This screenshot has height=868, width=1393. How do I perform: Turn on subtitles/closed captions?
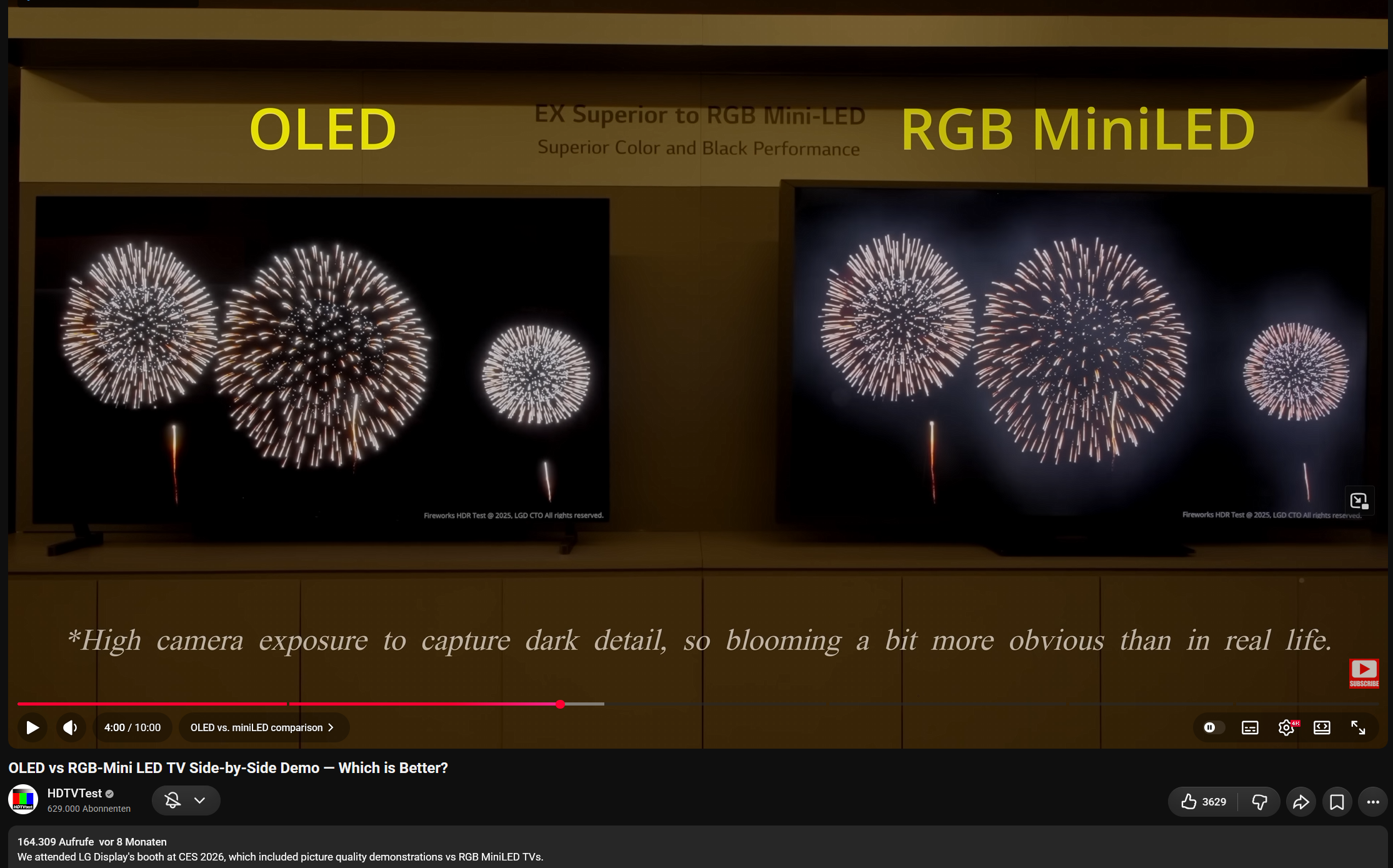coord(1250,727)
